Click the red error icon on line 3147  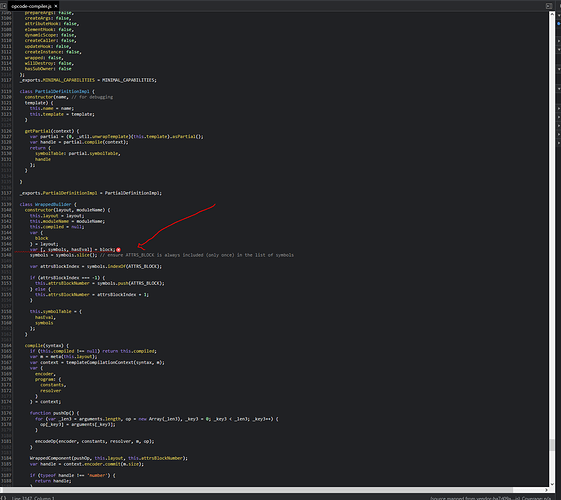point(118,250)
